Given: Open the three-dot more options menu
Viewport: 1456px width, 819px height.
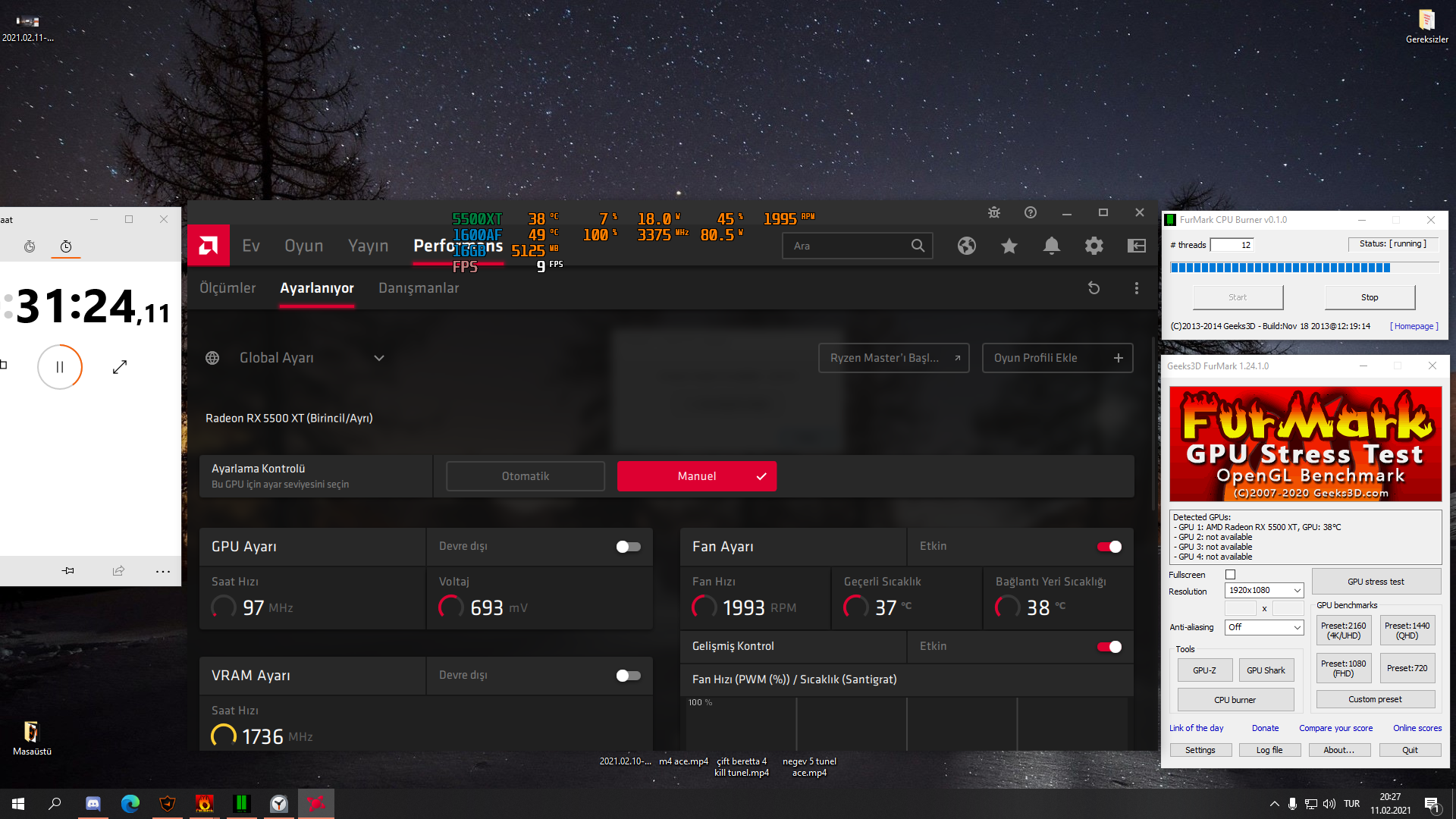Looking at the screenshot, I should (1136, 288).
